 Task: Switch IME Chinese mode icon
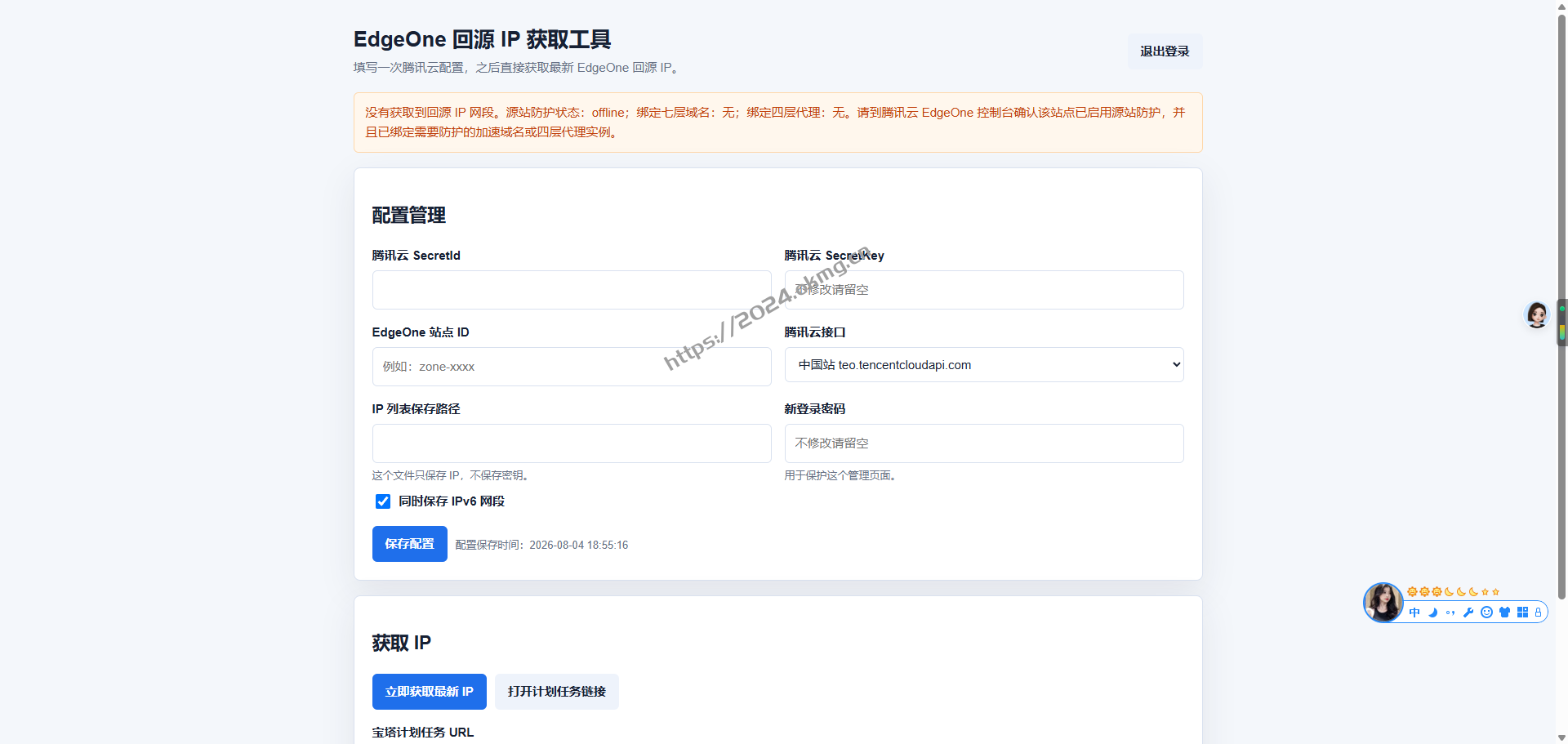(x=1414, y=613)
